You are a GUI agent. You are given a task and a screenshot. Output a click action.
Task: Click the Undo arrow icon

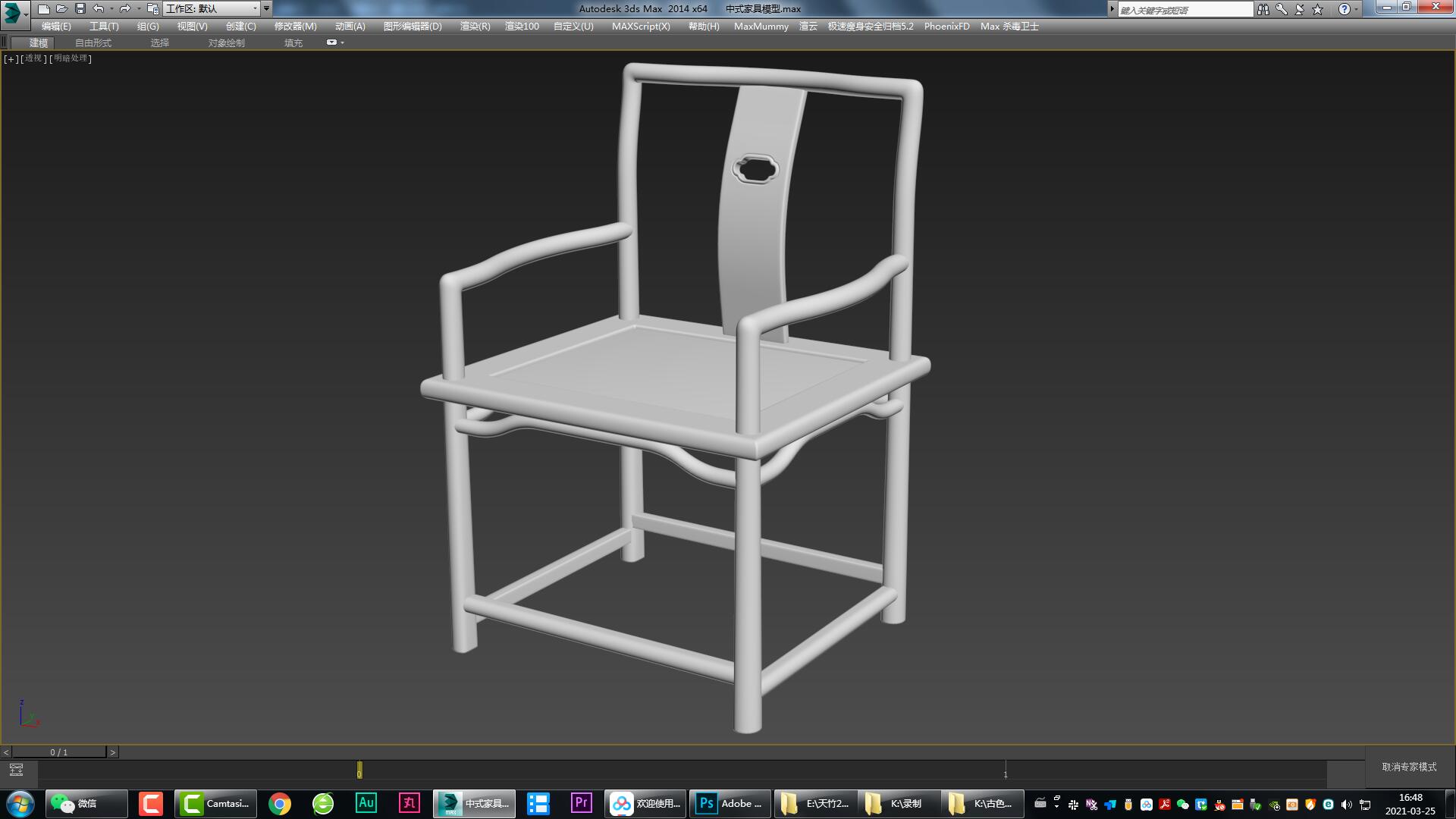point(99,9)
